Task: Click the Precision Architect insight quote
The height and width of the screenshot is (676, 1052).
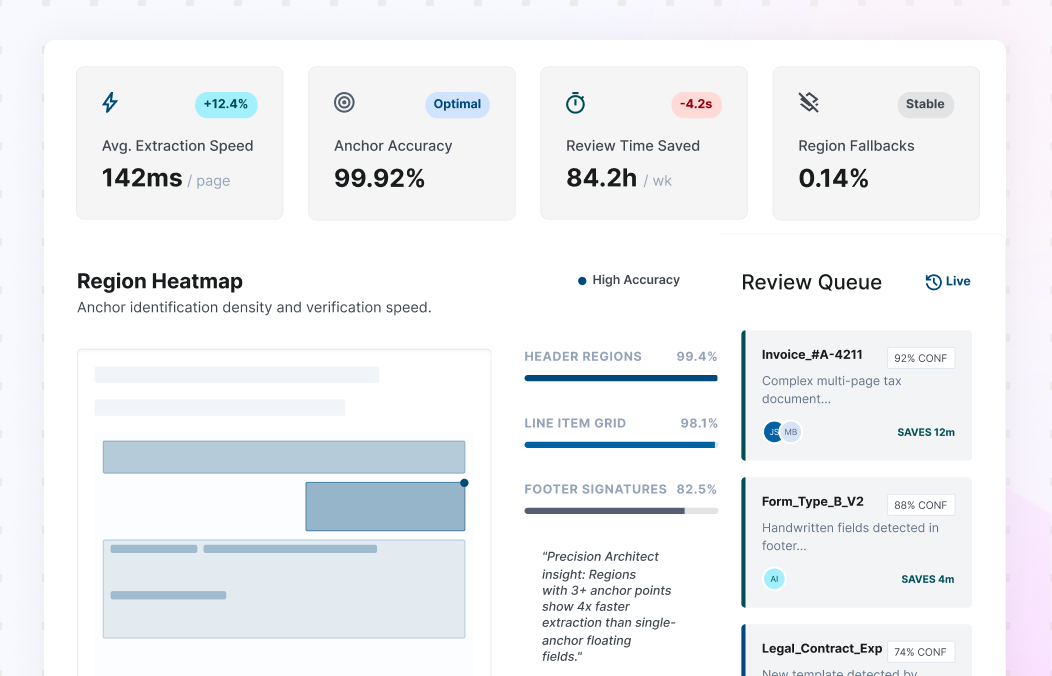Action: tap(609, 606)
